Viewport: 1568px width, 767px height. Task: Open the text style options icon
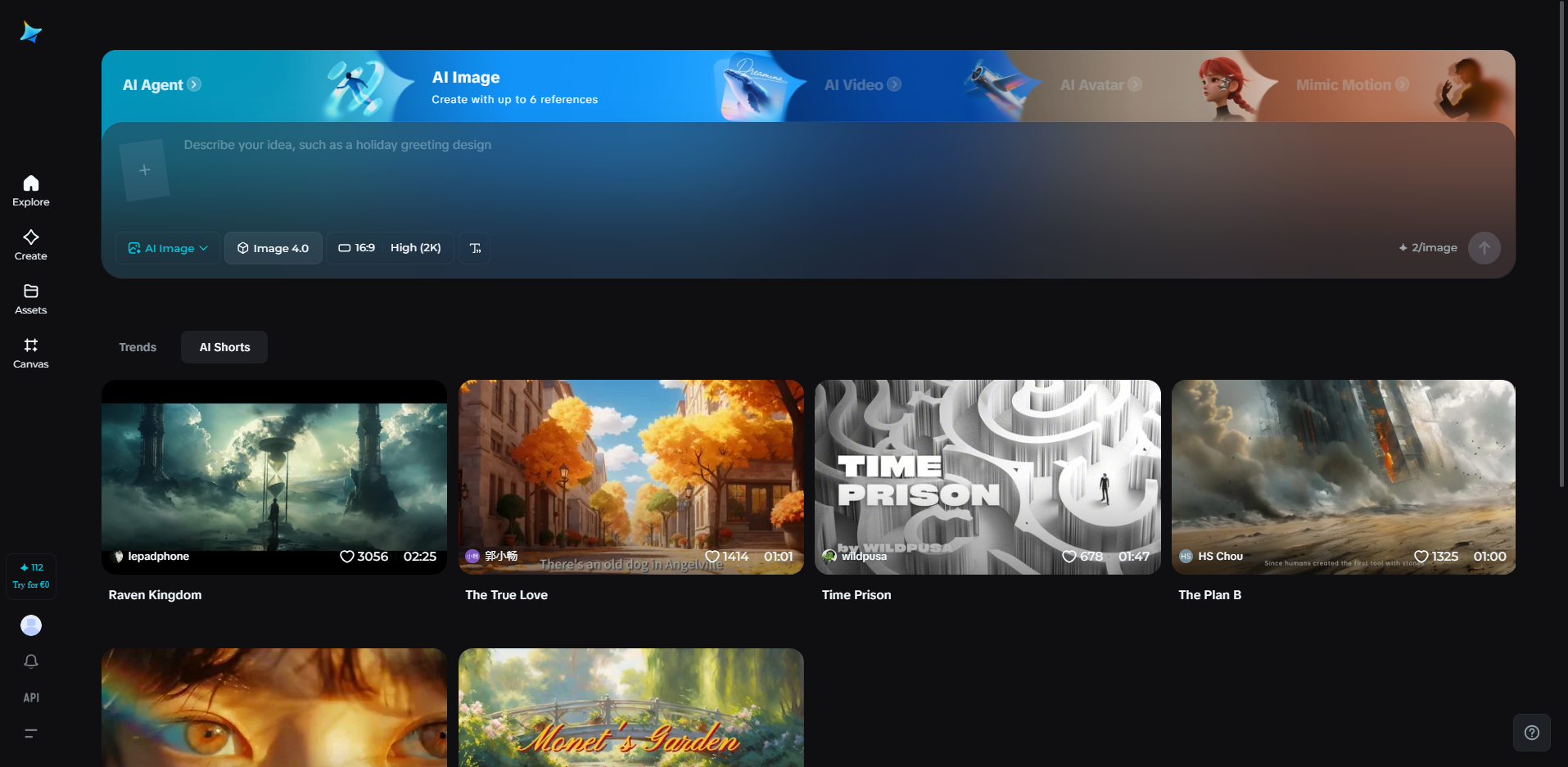[473, 247]
